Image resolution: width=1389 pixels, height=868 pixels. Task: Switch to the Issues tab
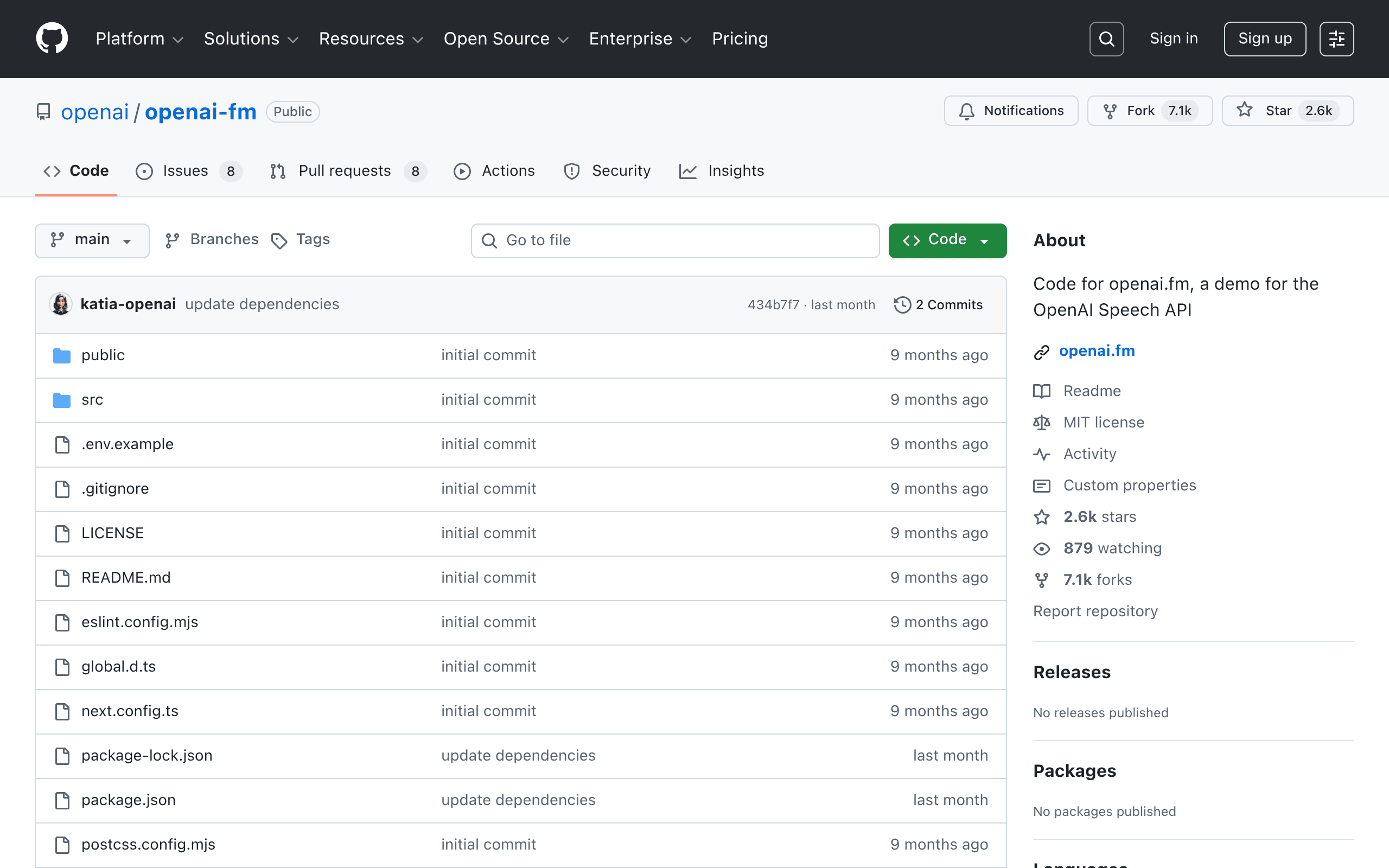(x=189, y=171)
